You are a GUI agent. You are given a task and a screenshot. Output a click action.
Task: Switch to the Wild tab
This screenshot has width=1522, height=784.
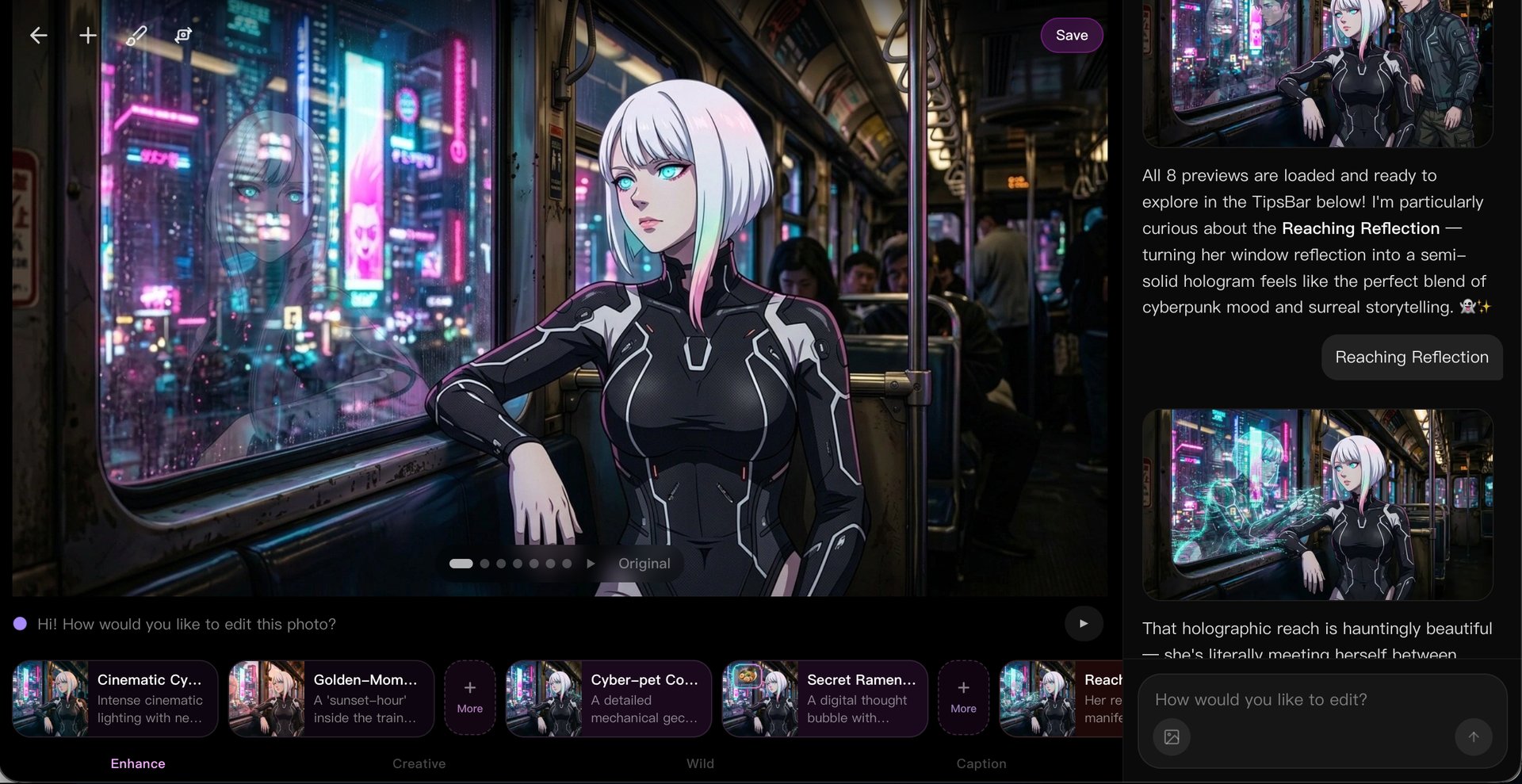tap(700, 763)
